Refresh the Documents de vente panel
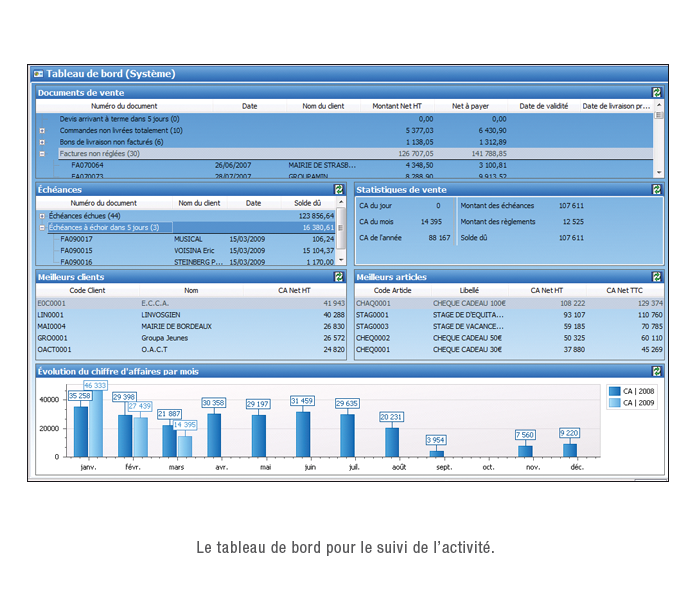 657,93
